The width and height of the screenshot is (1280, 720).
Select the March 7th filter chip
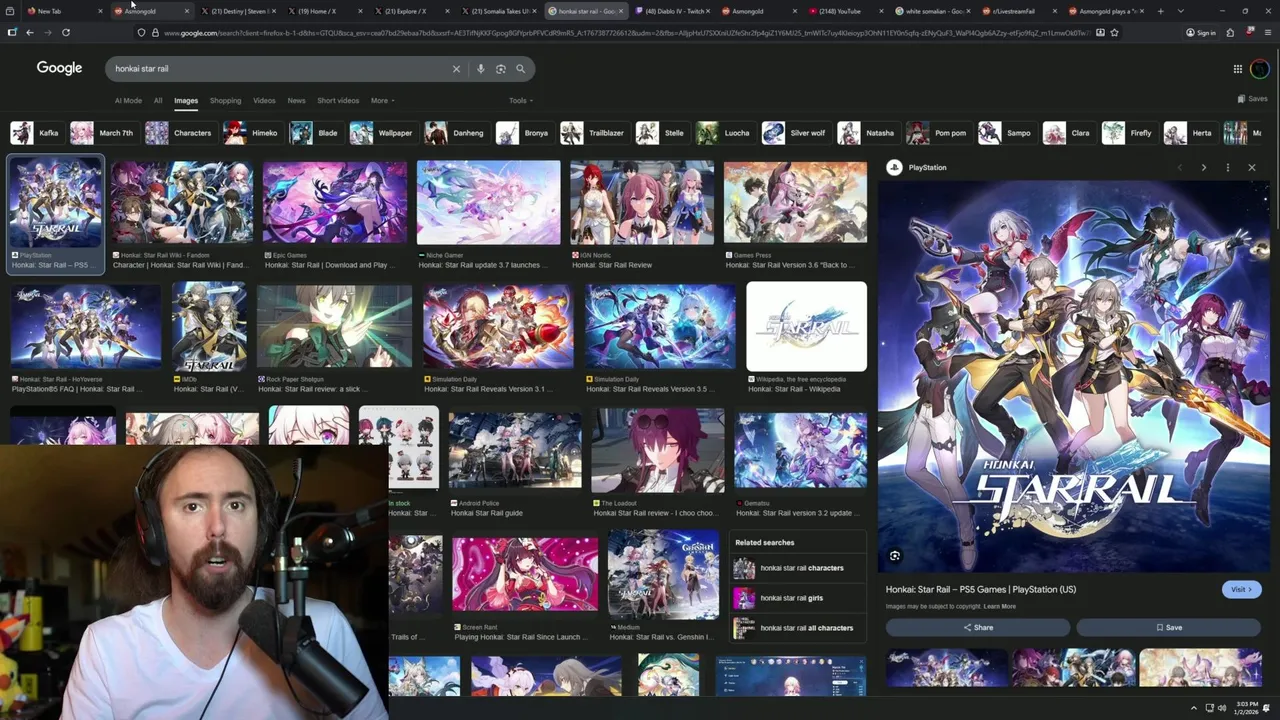102,133
